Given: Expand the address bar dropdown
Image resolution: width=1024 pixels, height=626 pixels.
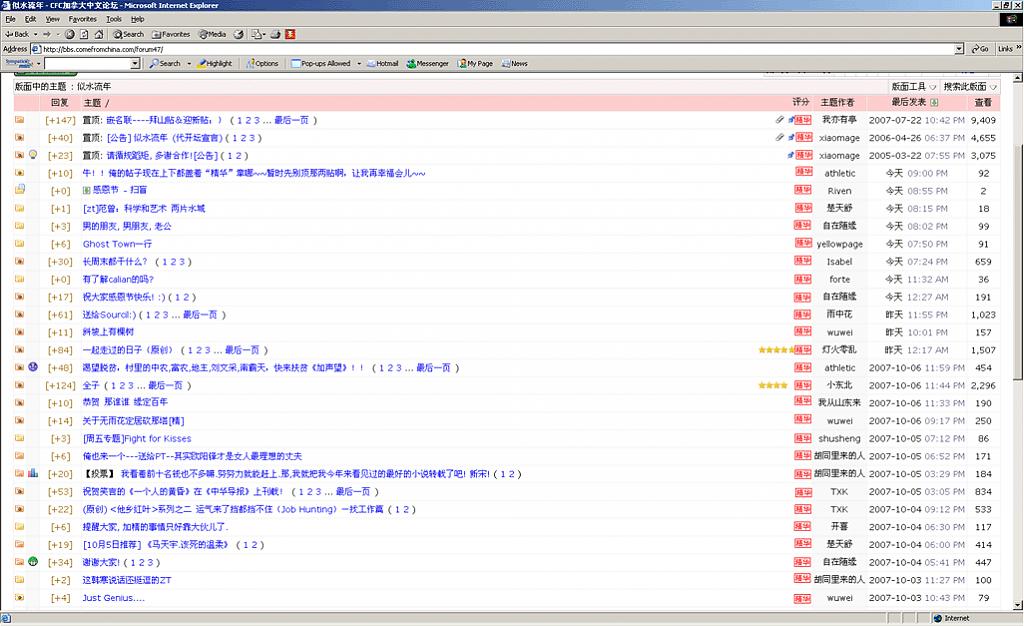Looking at the screenshot, I should tap(959, 48).
